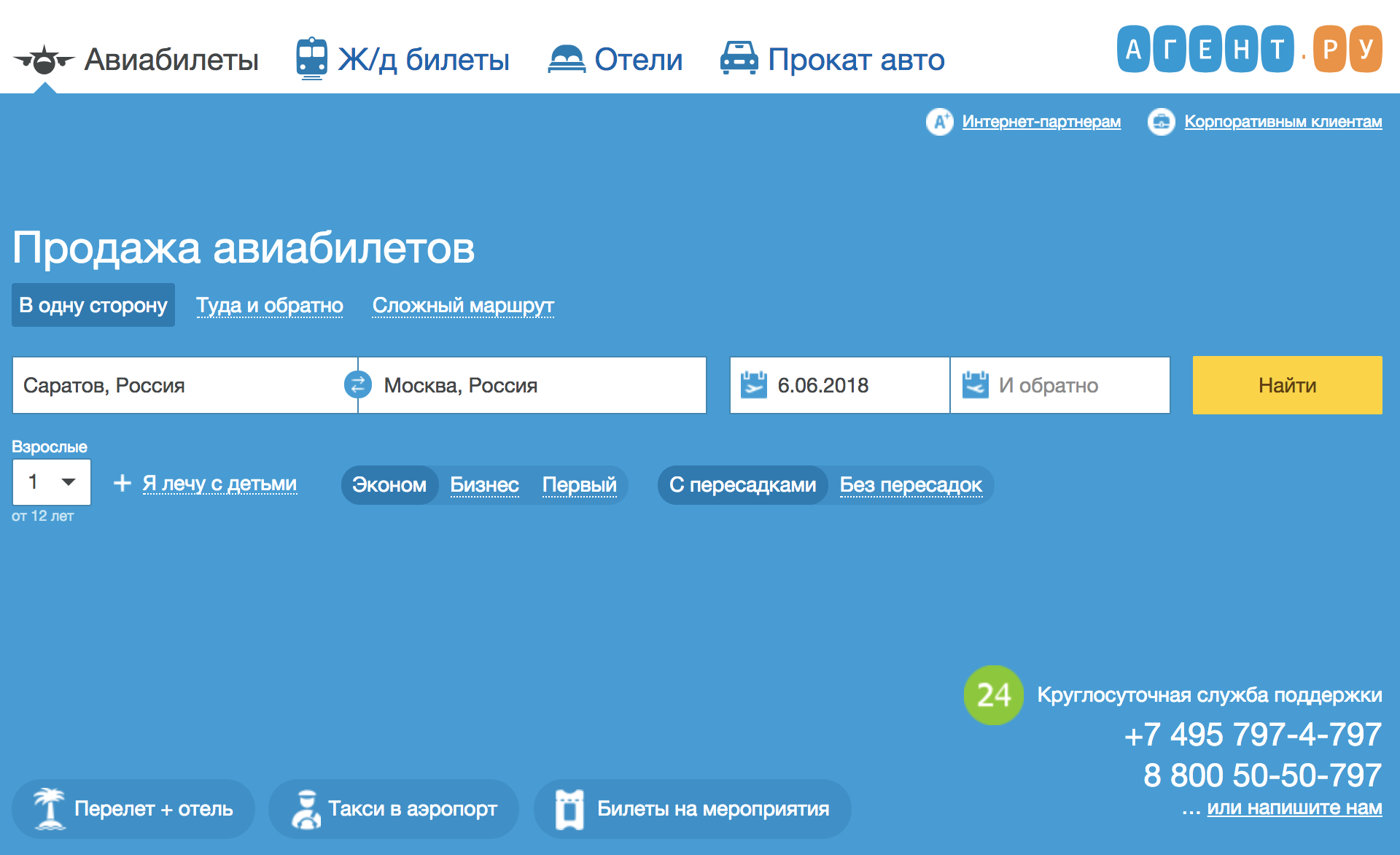Click the Перелет + отель button
This screenshot has width=1400, height=855.
[133, 809]
